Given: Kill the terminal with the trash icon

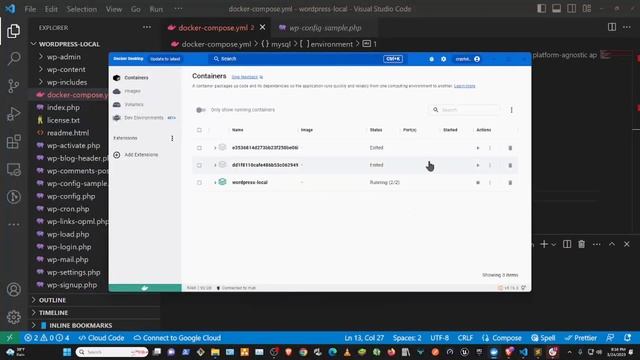Looking at the screenshot, I should (581, 244).
